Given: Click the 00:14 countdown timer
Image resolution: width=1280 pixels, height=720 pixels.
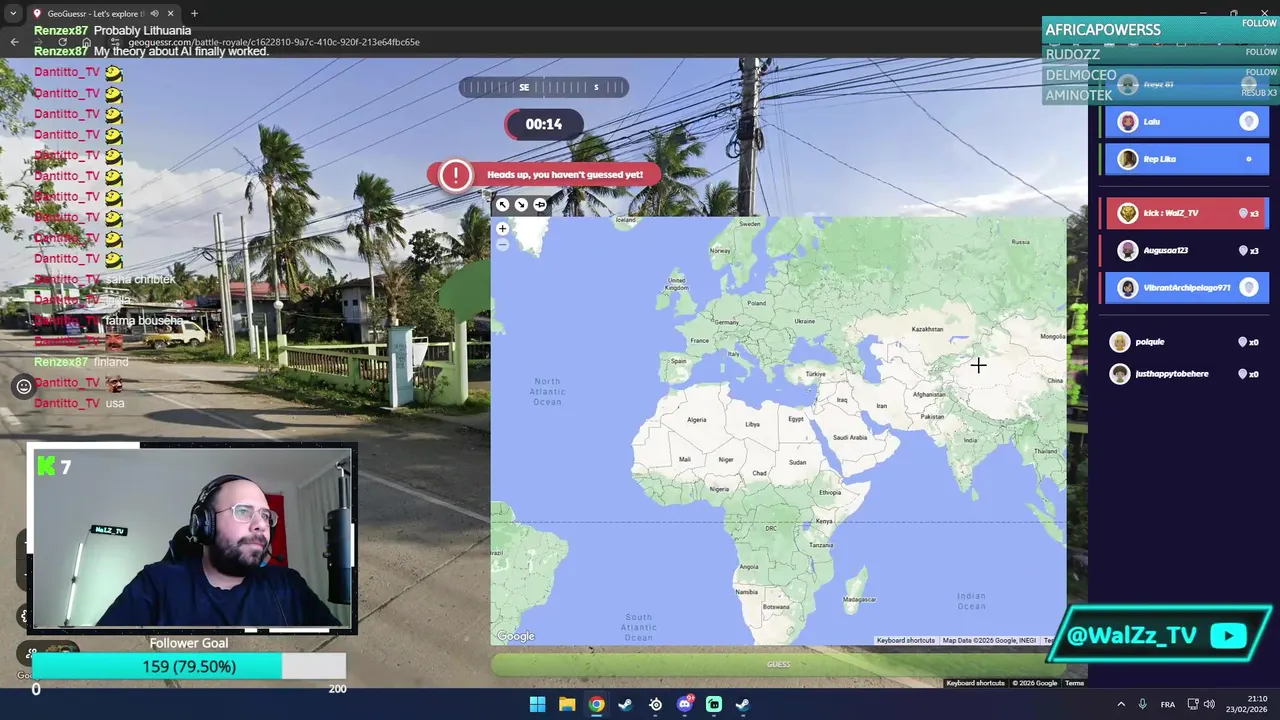Looking at the screenshot, I should click(543, 124).
